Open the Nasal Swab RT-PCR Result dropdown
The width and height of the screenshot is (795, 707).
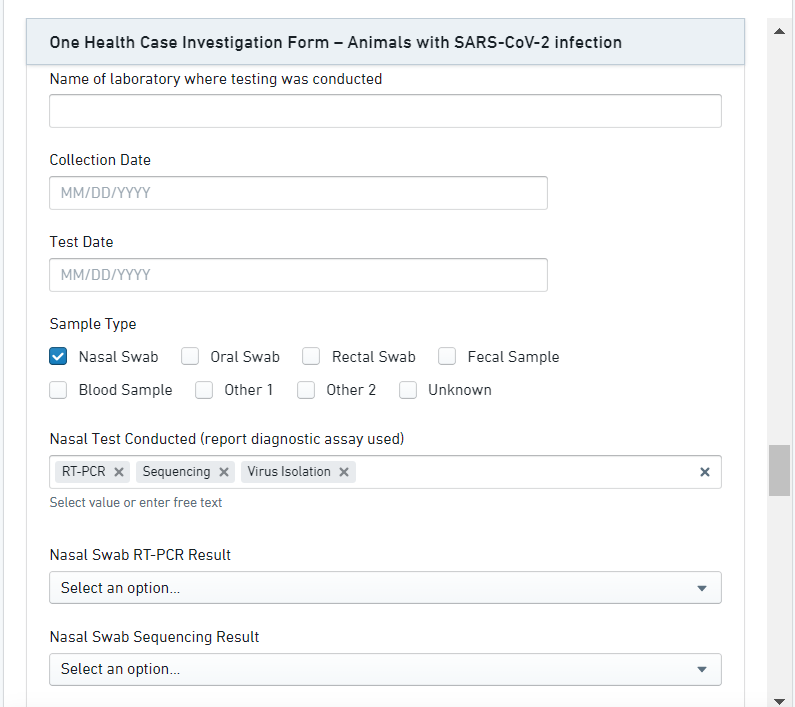385,588
